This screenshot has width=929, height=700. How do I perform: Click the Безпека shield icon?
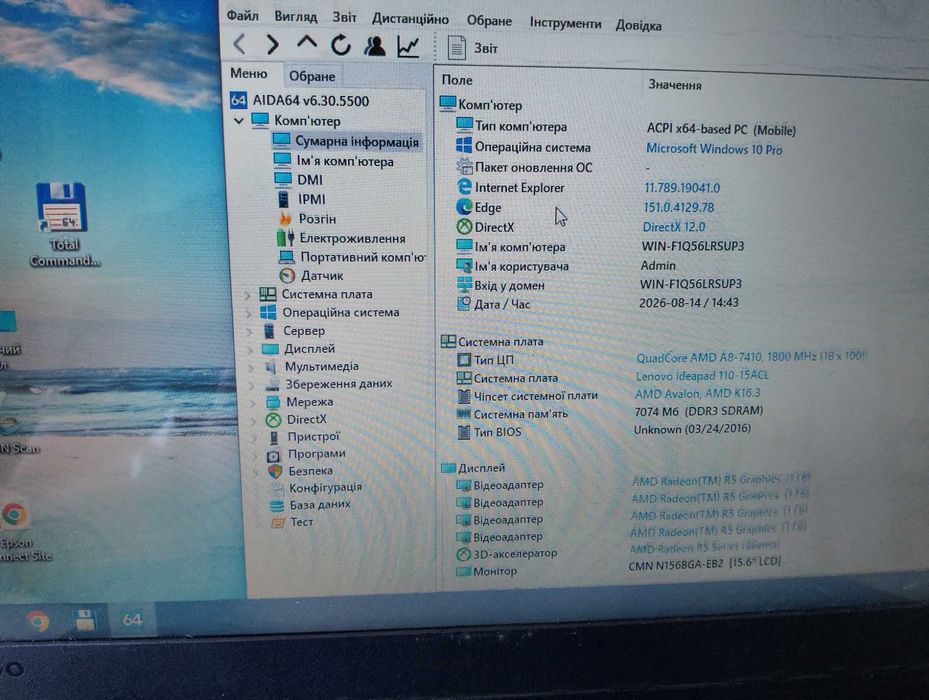275,471
